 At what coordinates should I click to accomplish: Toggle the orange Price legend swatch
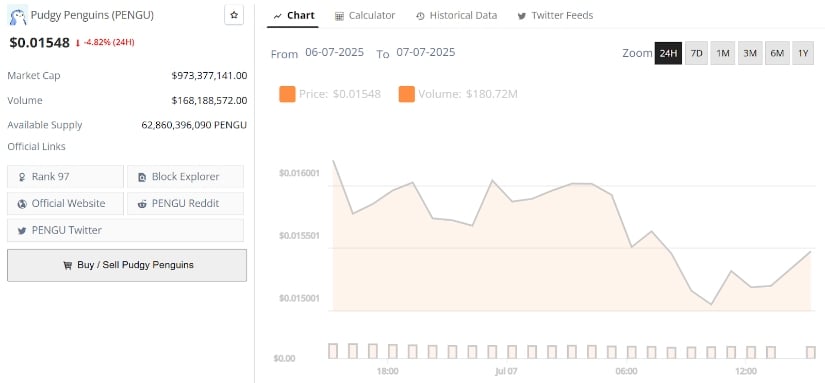click(x=287, y=94)
